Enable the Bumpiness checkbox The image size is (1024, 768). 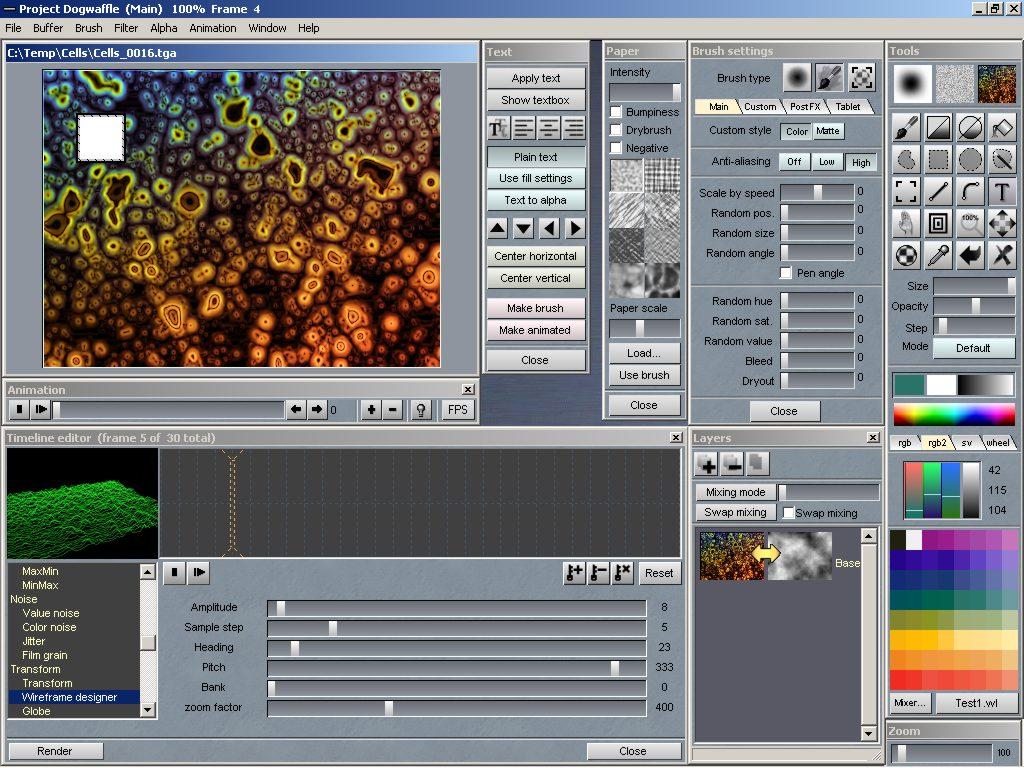pyautogui.click(x=616, y=112)
